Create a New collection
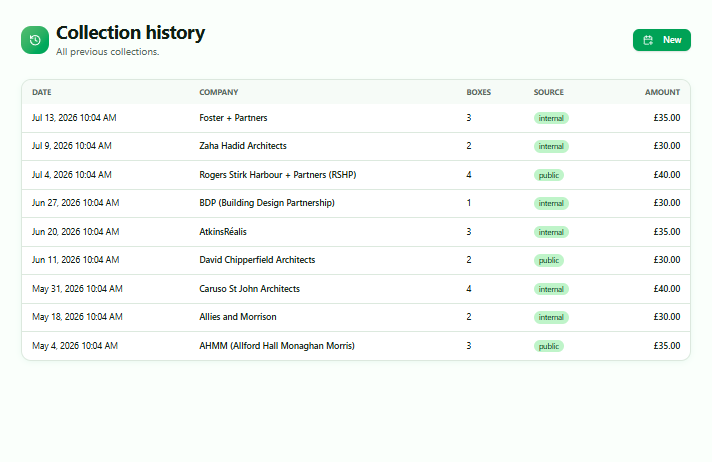Screen dimensions: 712x462 (662, 40)
